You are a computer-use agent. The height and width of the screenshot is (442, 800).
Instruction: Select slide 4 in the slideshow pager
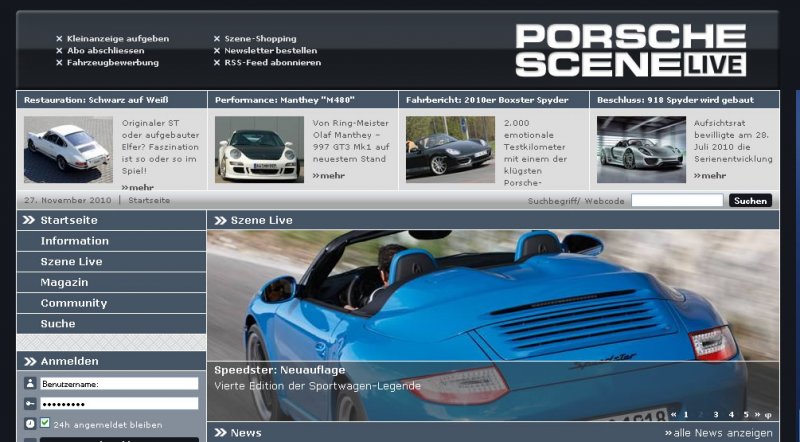pos(731,414)
